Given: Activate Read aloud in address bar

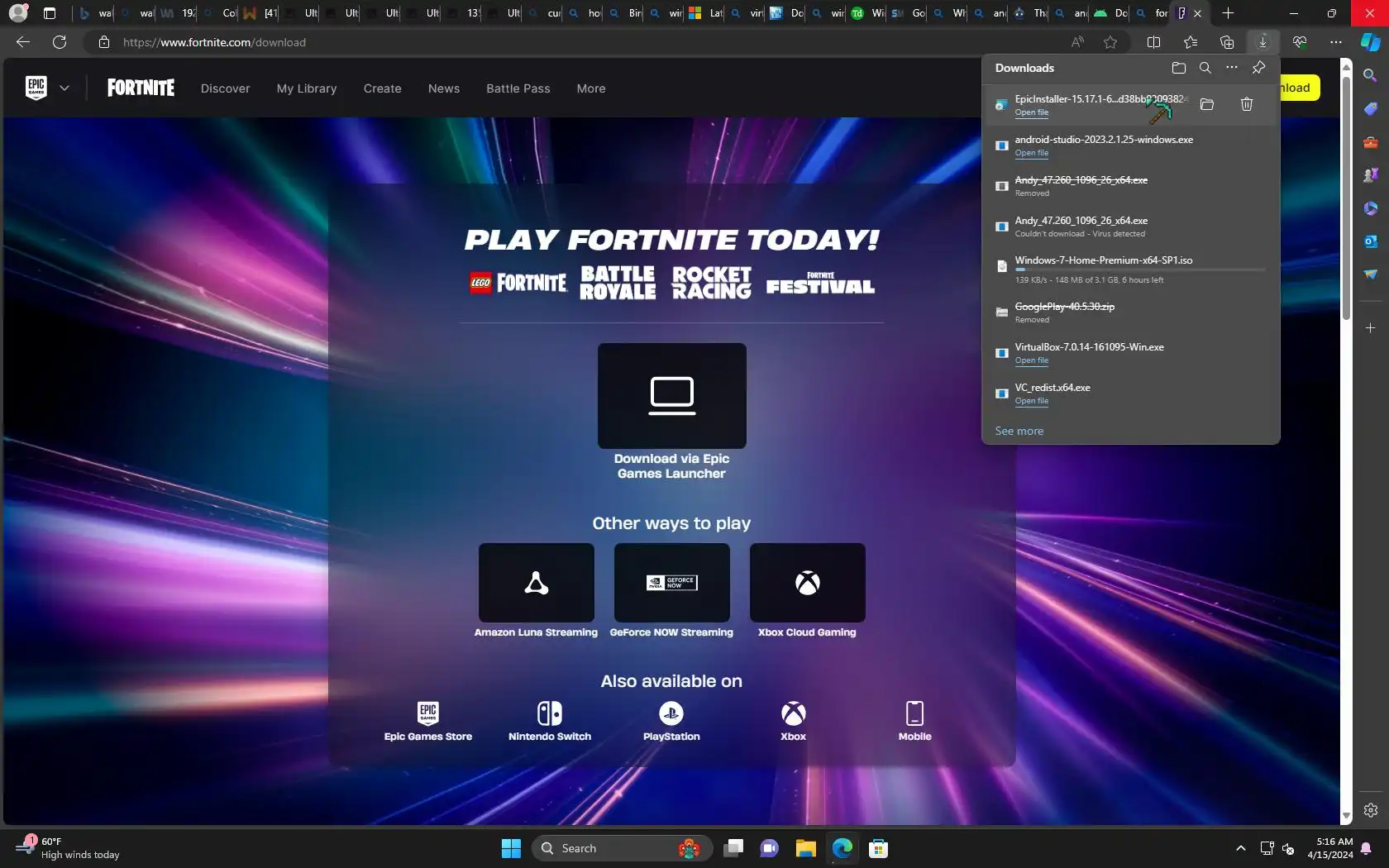Looking at the screenshot, I should (x=1077, y=42).
